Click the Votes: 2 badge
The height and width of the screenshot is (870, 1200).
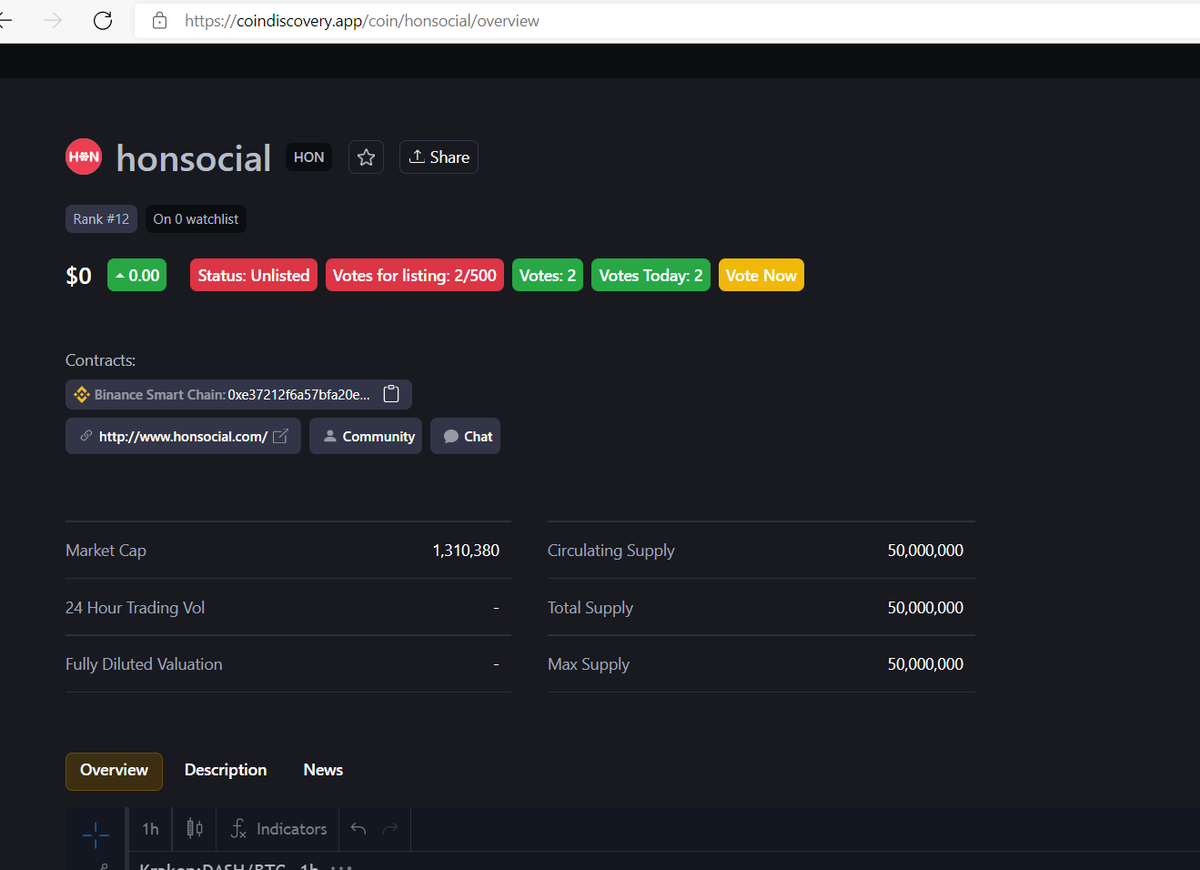click(548, 275)
